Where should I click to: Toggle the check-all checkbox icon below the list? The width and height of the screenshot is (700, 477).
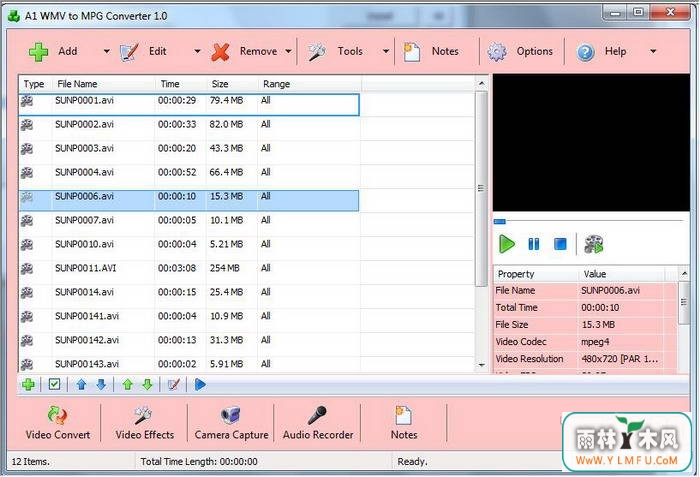coord(54,384)
